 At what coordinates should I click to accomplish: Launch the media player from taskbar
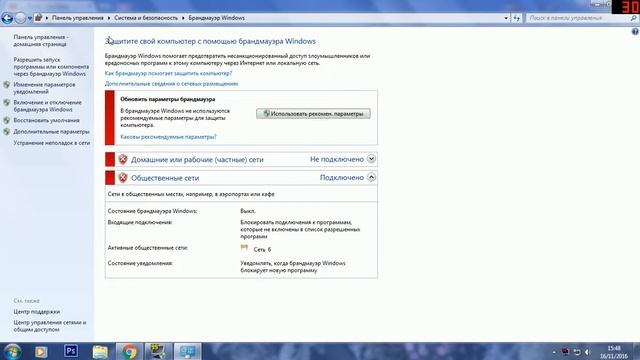click(41, 352)
